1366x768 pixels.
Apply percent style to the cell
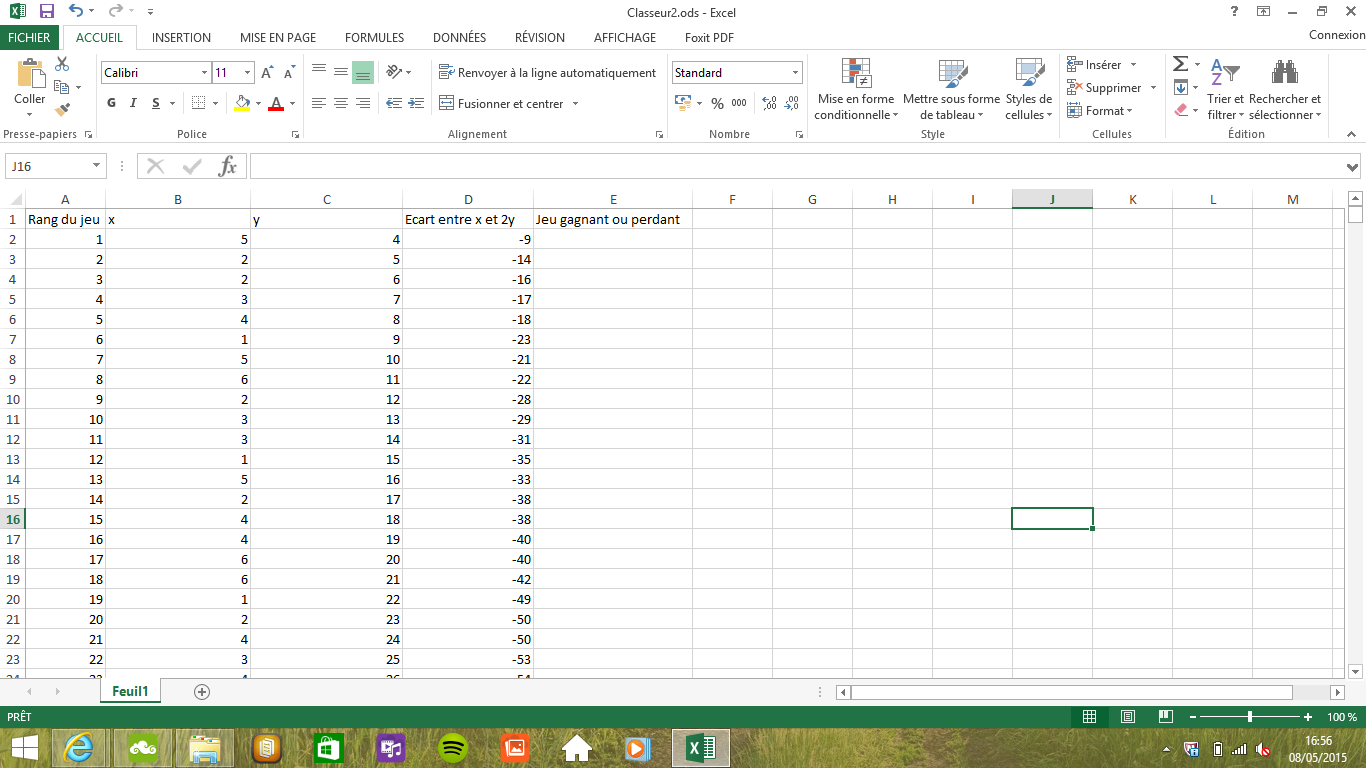717,103
